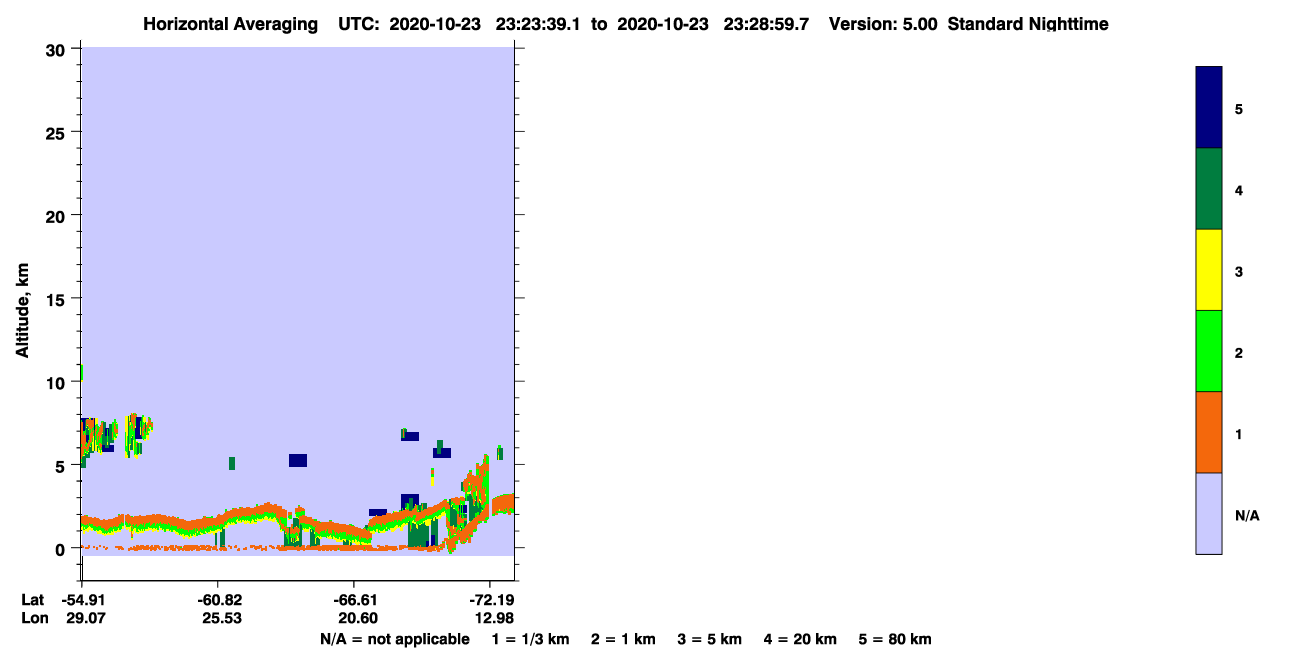Click the '4 = 20 km' legend text

800,640
